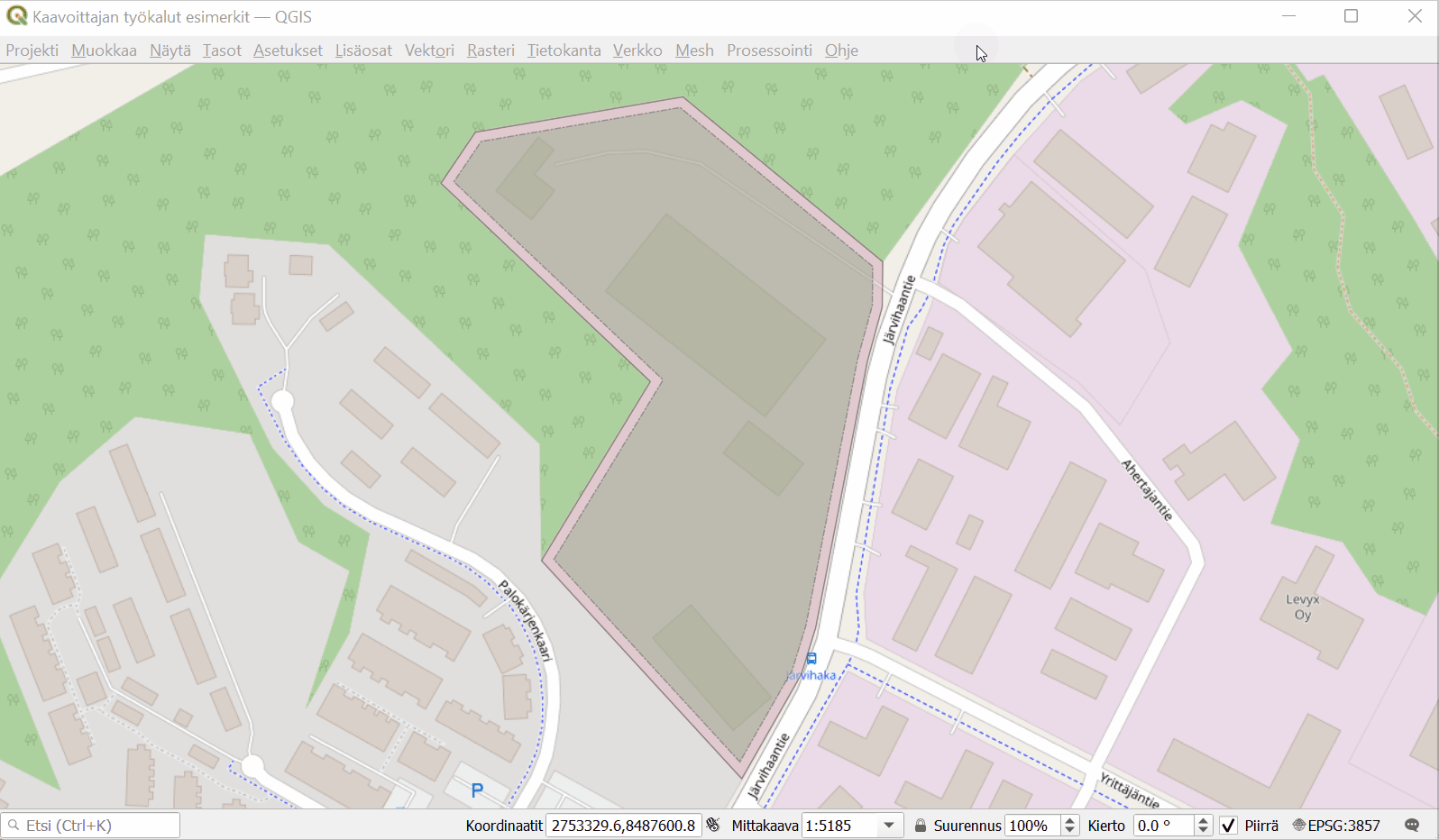Open the Mittakaava scale dropdown
Image resolution: width=1439 pixels, height=840 pixels.
(x=889, y=826)
